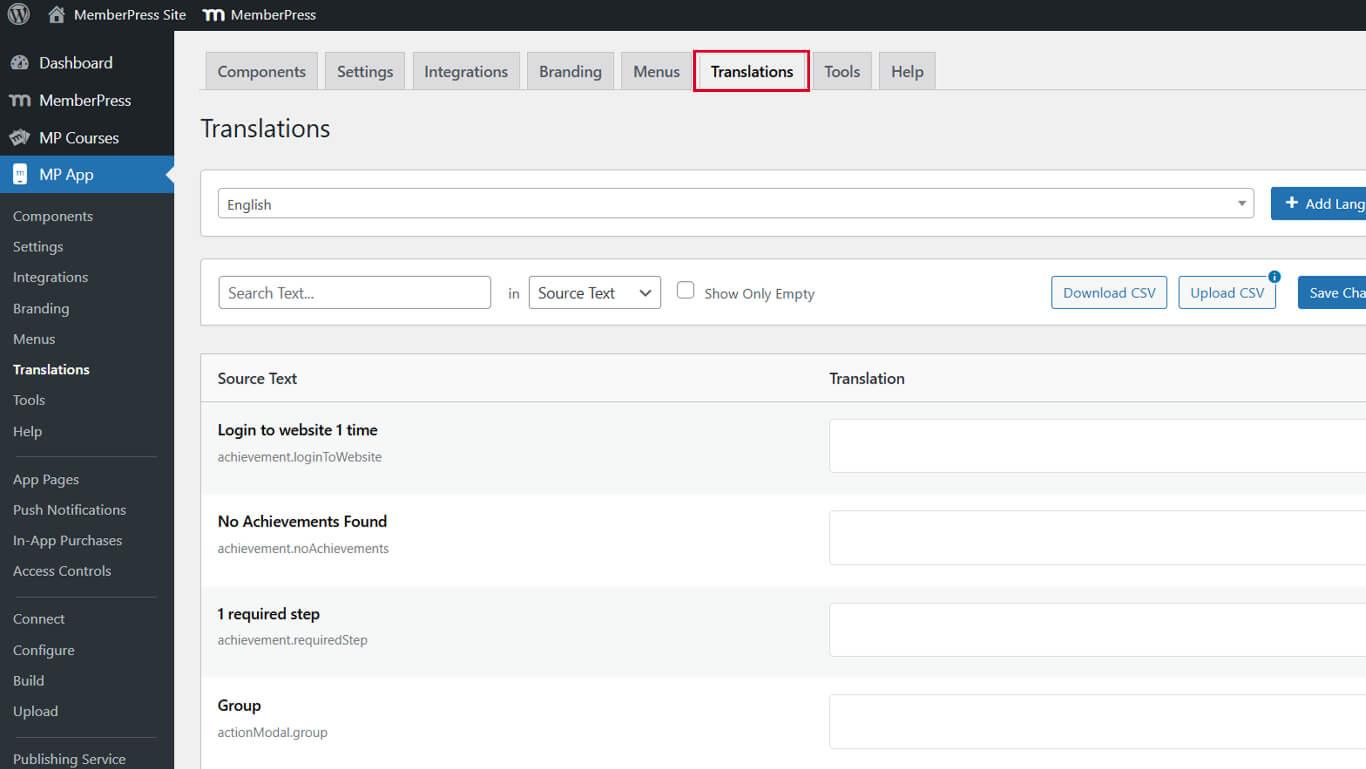Open the Source Text filter dropdown
1366x769 pixels.
click(x=594, y=292)
